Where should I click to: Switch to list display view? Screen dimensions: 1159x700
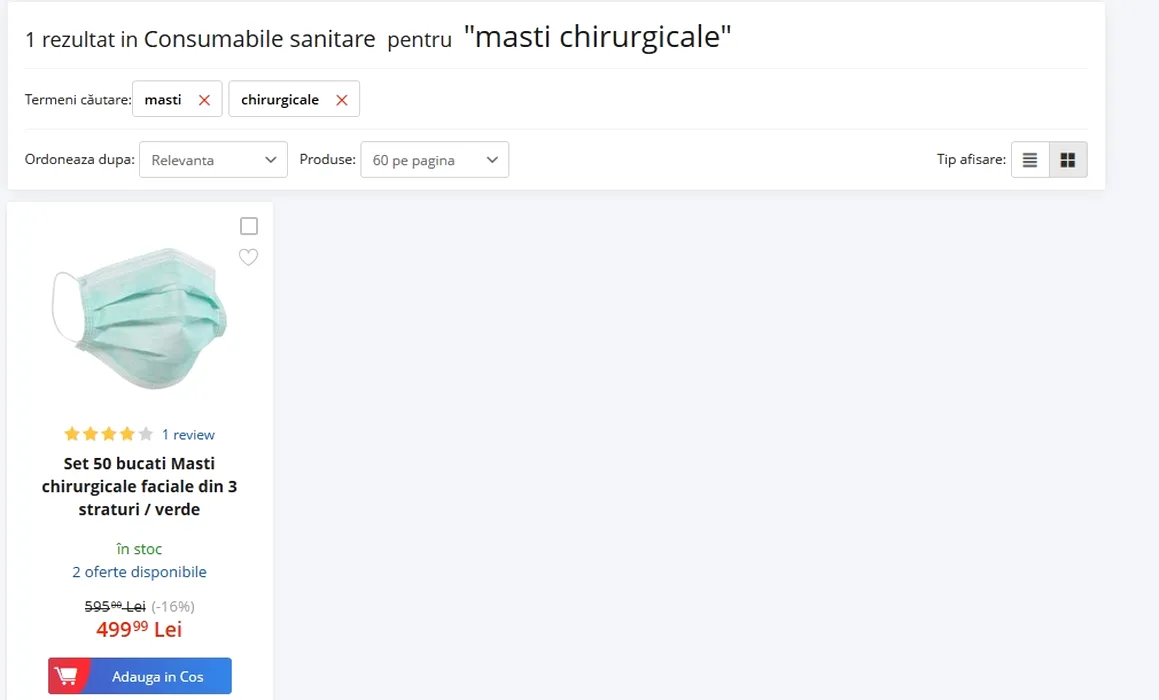[1030, 160]
